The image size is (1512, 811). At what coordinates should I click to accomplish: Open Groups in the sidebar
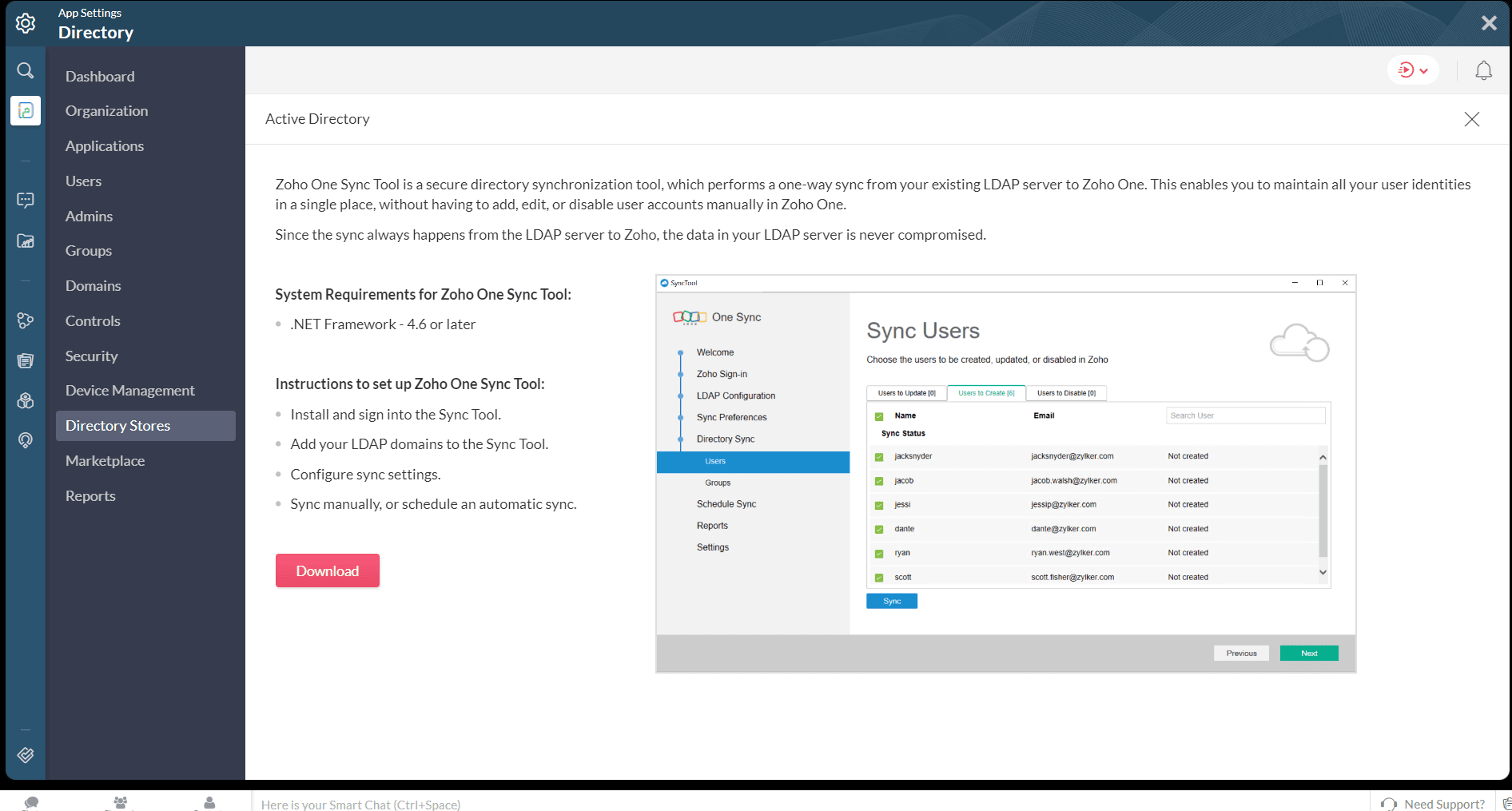pos(89,251)
